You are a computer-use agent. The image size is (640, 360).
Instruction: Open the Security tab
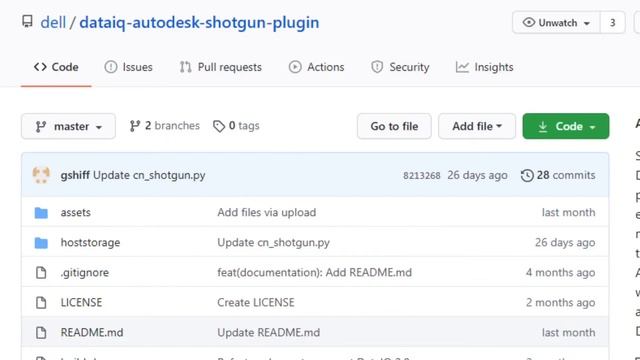pos(400,67)
